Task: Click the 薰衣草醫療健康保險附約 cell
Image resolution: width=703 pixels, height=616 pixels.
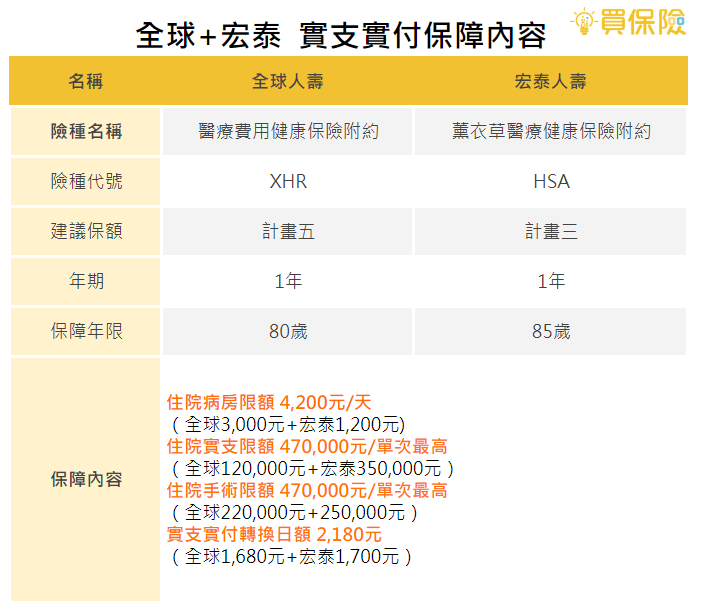Action: coord(550,131)
